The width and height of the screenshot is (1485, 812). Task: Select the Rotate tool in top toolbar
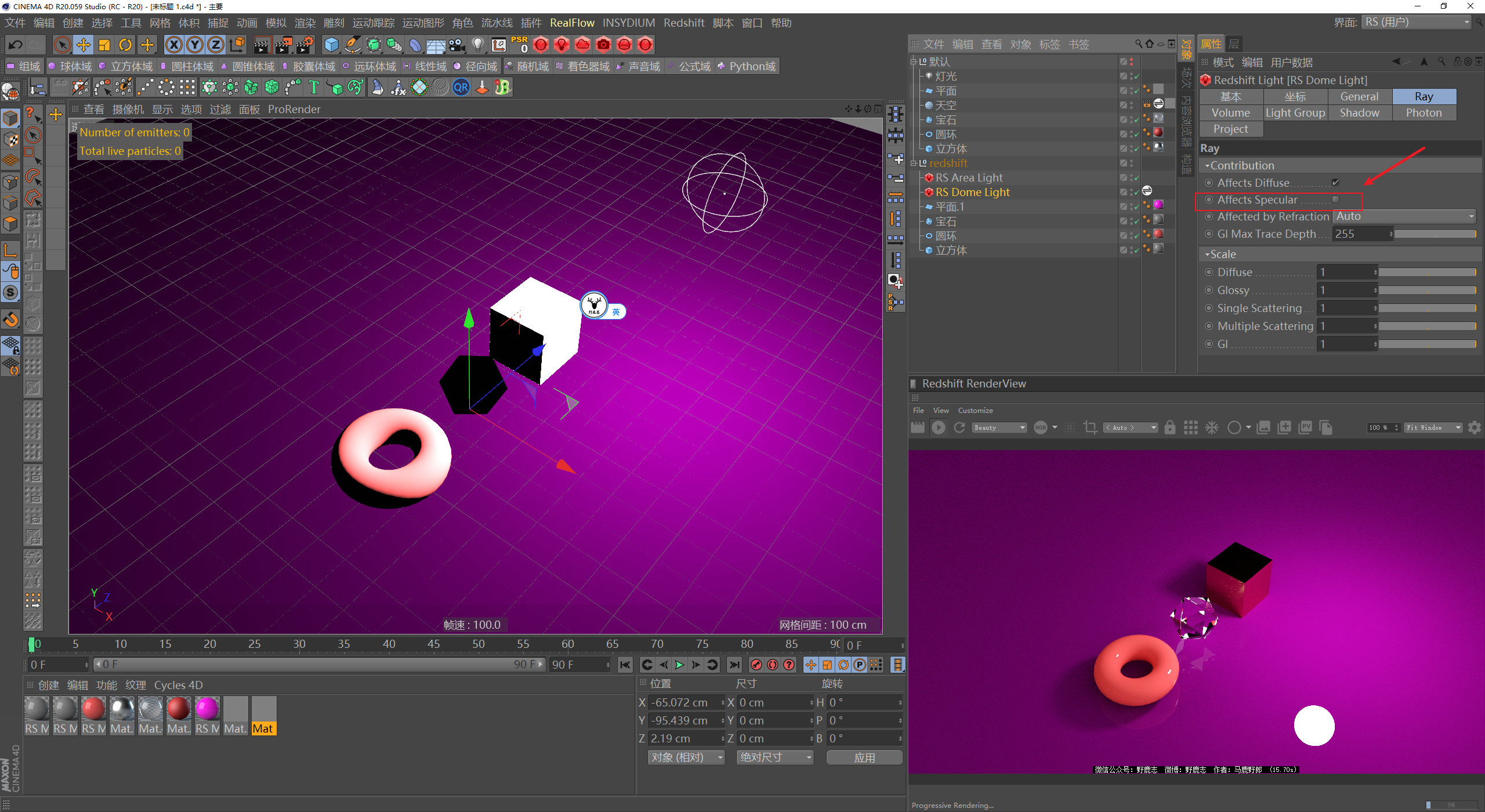pos(125,45)
